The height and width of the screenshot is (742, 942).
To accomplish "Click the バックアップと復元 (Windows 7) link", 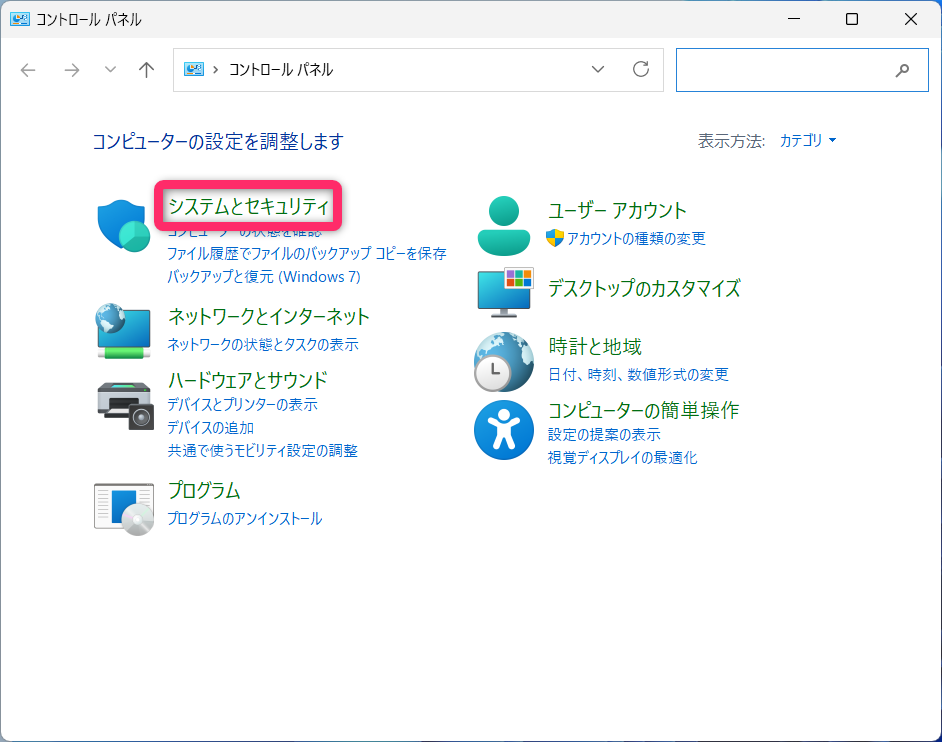I will coord(263,276).
